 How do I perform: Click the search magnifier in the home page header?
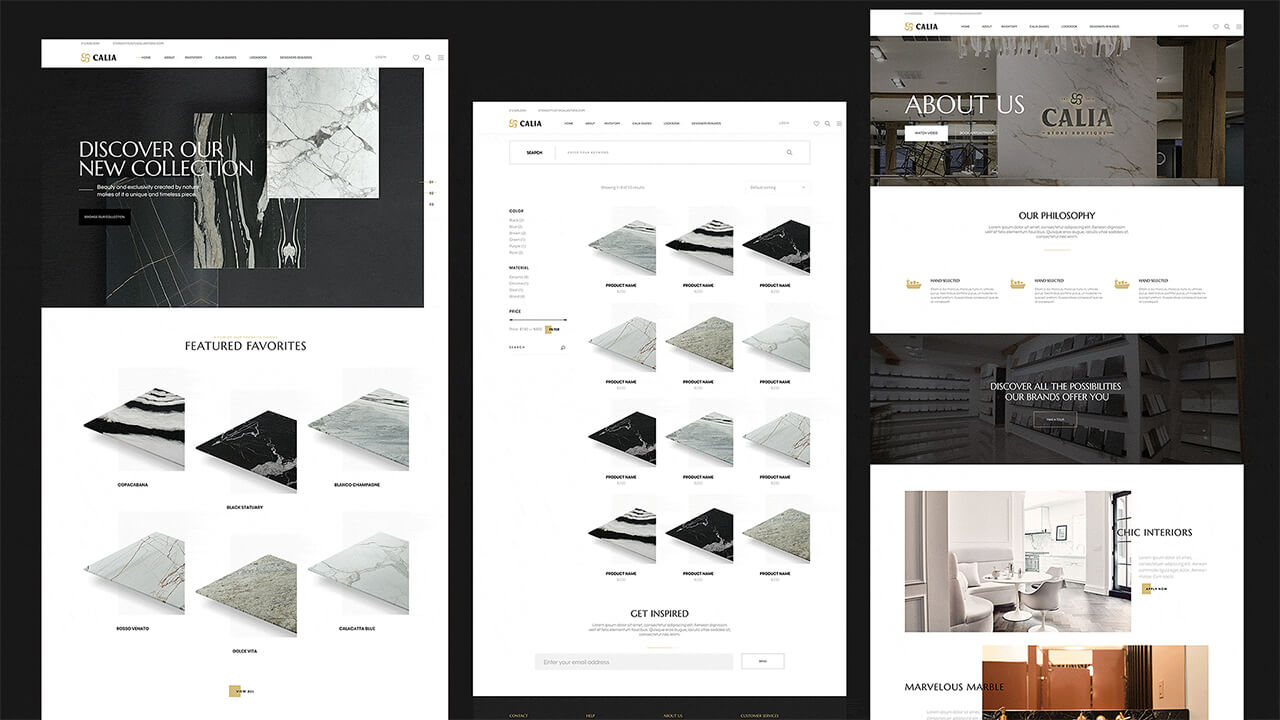[428, 58]
